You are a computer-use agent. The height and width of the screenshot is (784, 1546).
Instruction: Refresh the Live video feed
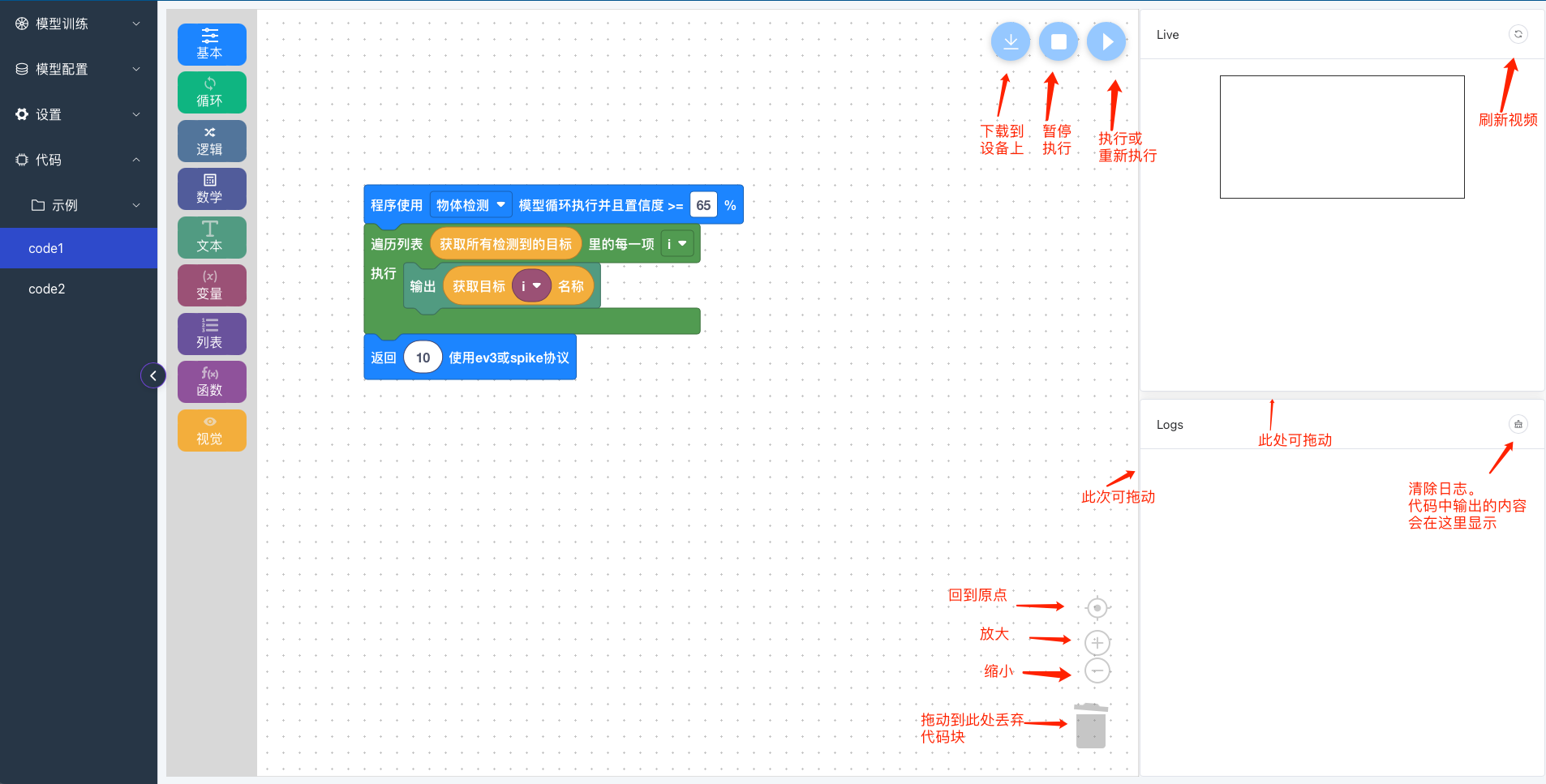pos(1518,34)
